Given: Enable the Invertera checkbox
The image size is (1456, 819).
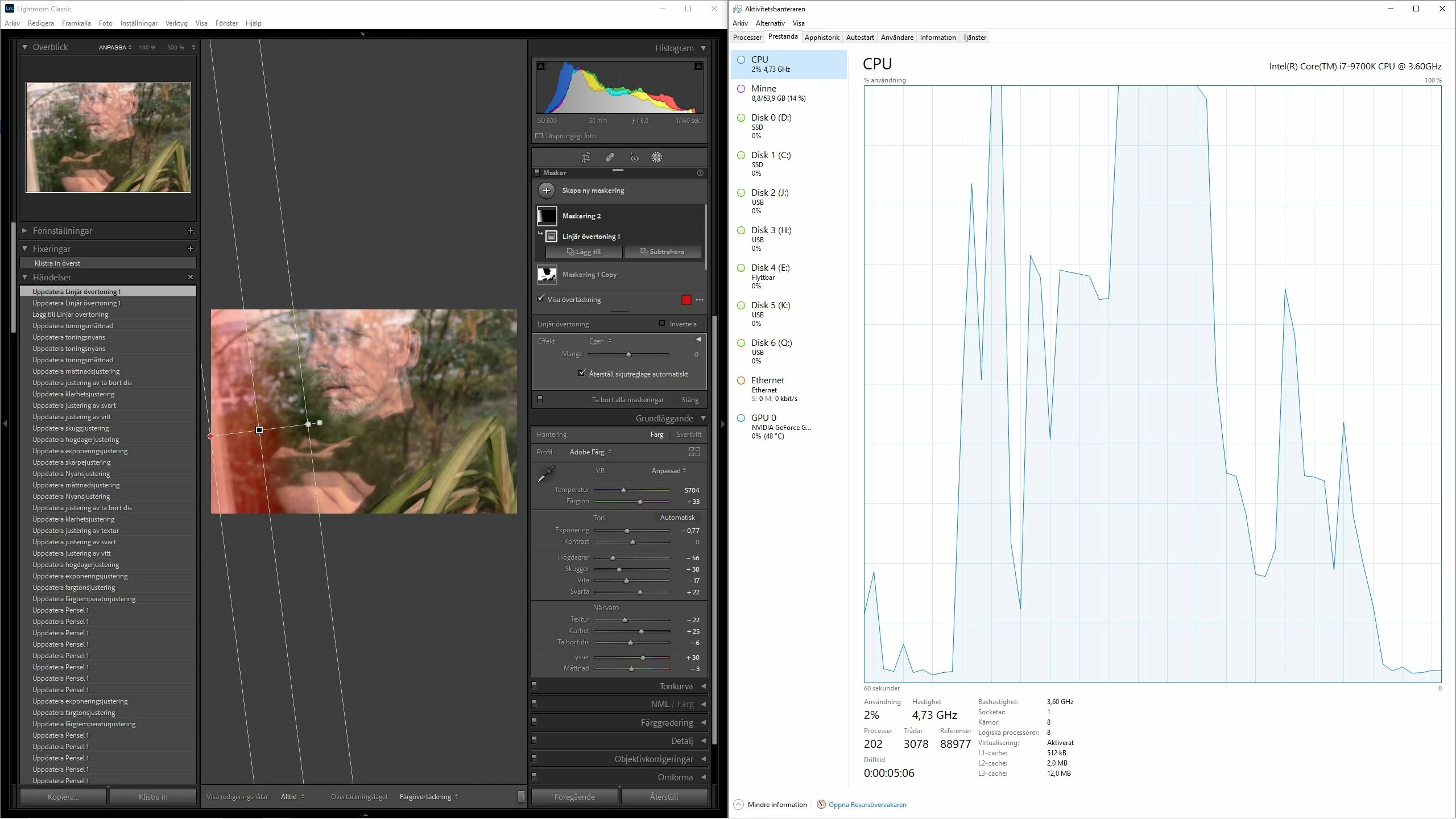Looking at the screenshot, I should pyautogui.click(x=662, y=324).
